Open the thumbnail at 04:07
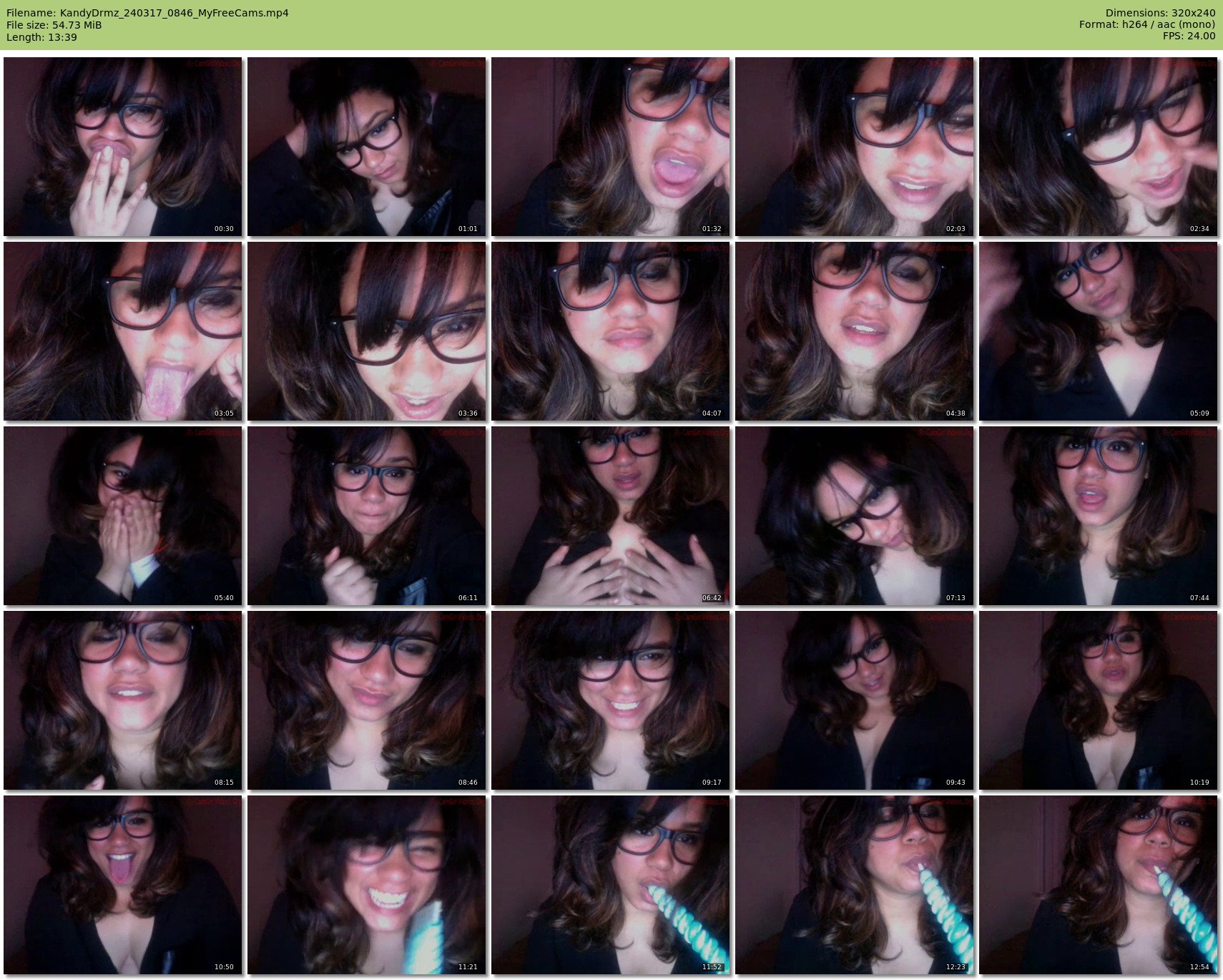The height and width of the screenshot is (980, 1223). (x=611, y=331)
